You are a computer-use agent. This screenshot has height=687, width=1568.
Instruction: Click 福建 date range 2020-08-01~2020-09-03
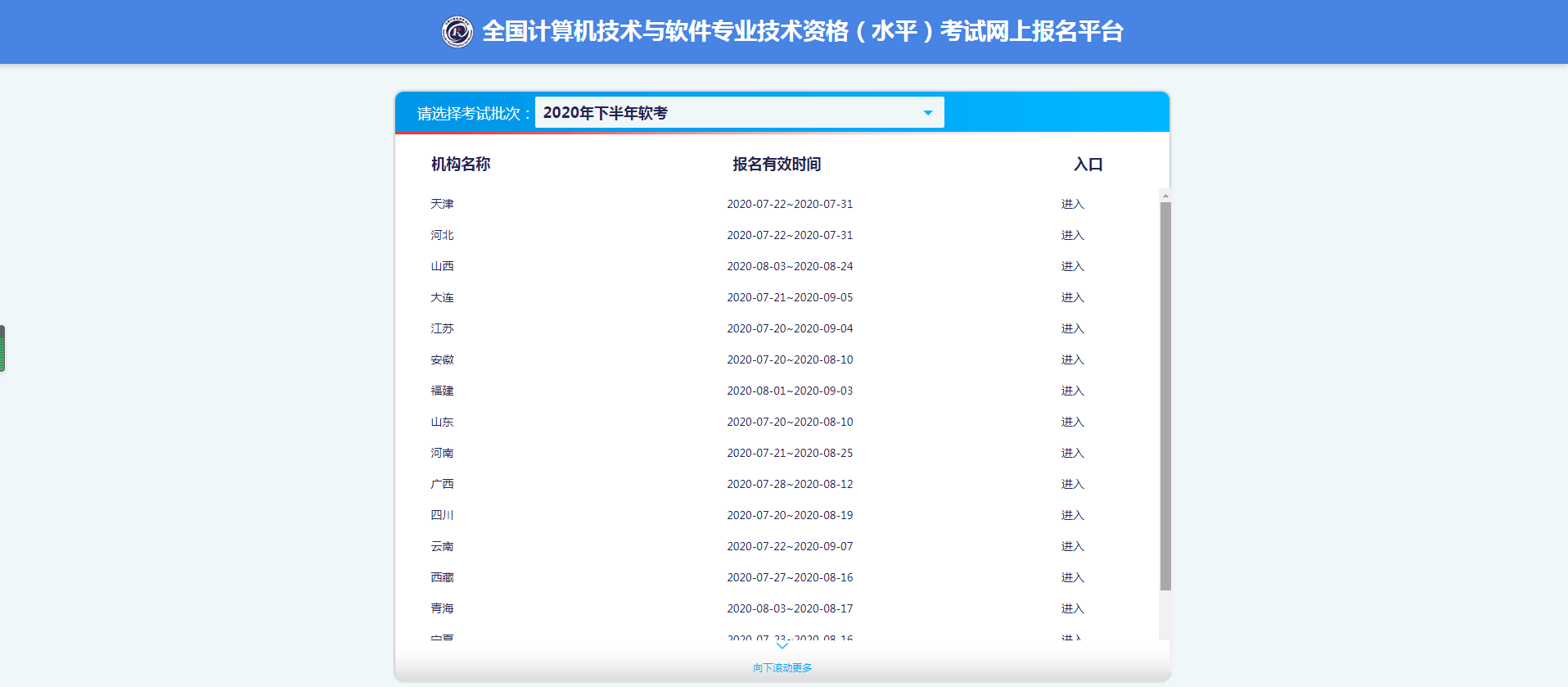(790, 391)
